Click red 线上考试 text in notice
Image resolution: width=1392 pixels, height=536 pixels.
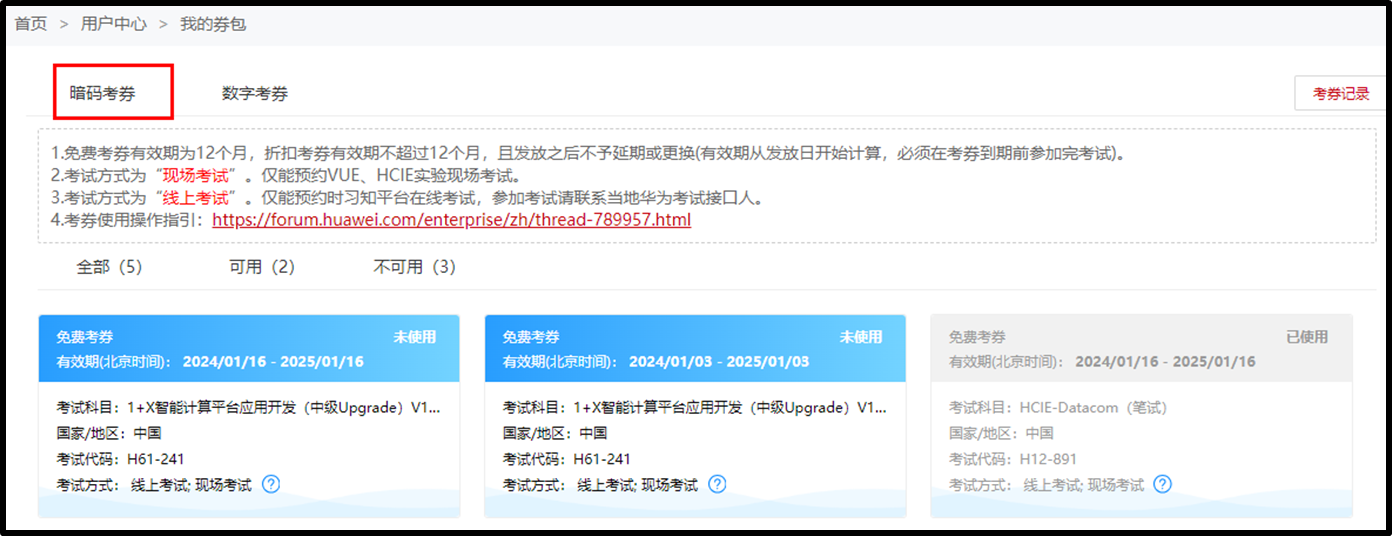(x=196, y=198)
